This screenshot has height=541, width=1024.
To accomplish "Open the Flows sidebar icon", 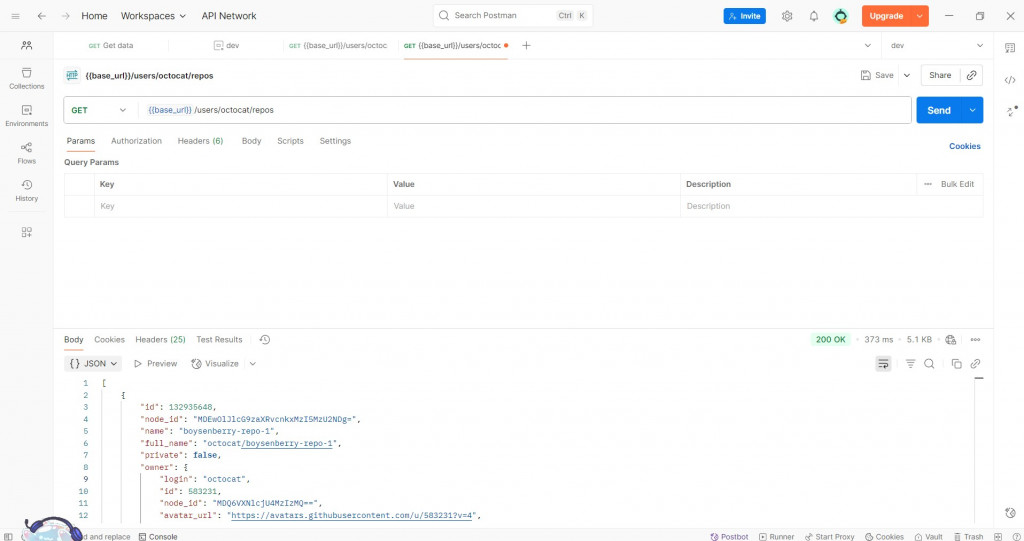I will (27, 153).
